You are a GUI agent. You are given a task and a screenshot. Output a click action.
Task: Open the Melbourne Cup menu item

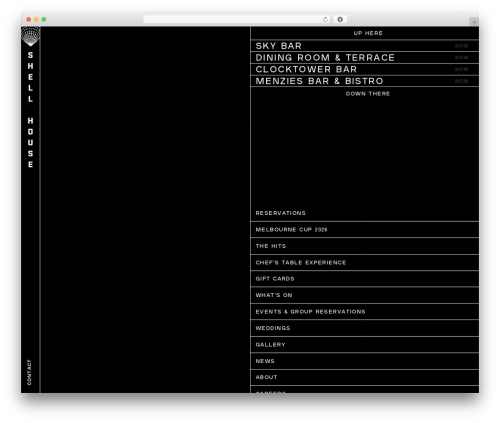pyautogui.click(x=365, y=230)
